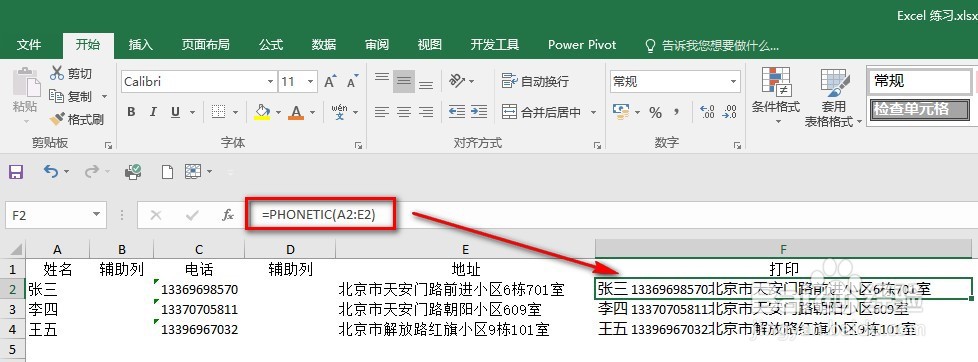Create new blank workbook icon
The height and width of the screenshot is (362, 978).
click(x=167, y=172)
